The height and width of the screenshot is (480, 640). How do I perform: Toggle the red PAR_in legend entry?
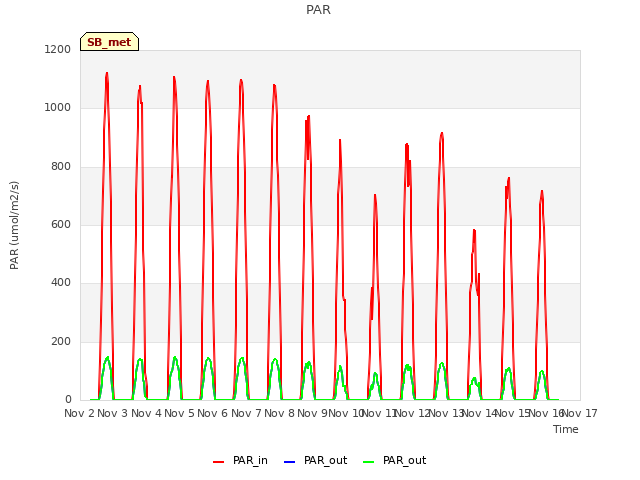[x=240, y=460]
